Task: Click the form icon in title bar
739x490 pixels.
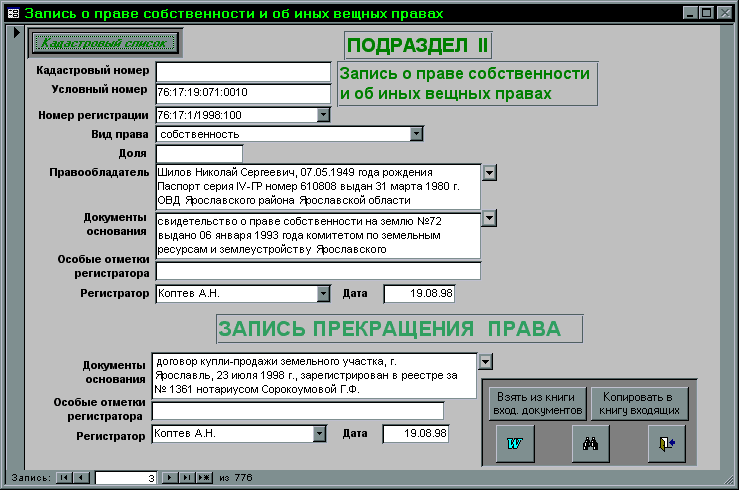Action: click(14, 13)
